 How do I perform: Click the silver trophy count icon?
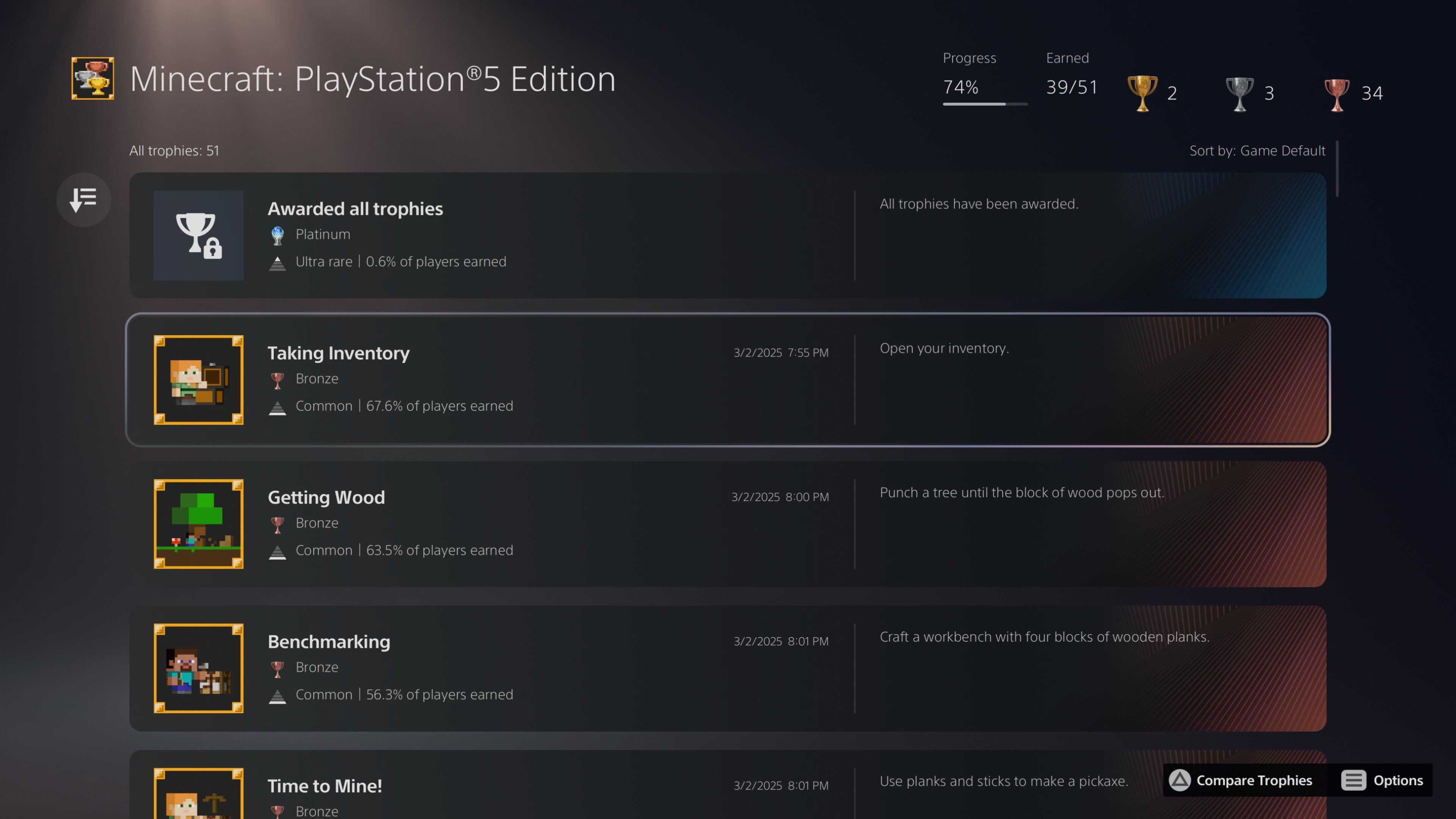point(1239,93)
